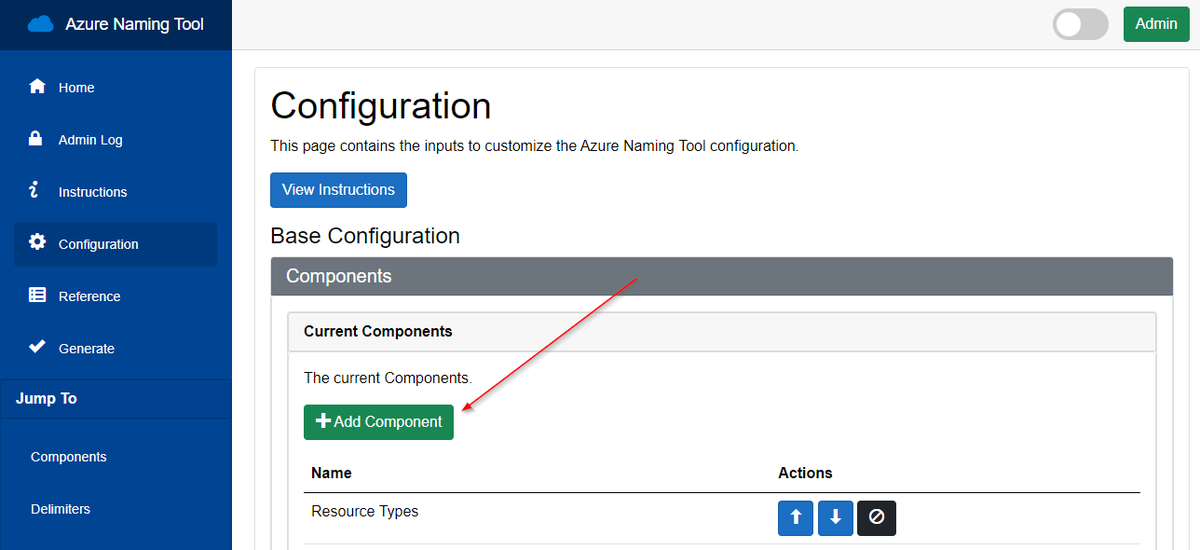Click the Configuration gear icon
This screenshot has width=1200, height=550.
37,242
